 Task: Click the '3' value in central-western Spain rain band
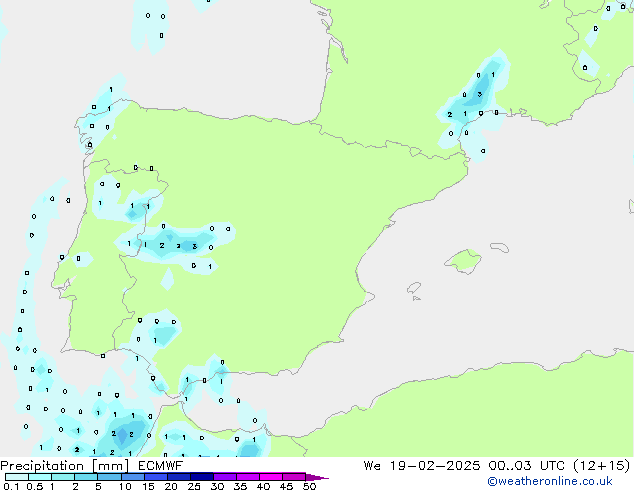point(194,246)
